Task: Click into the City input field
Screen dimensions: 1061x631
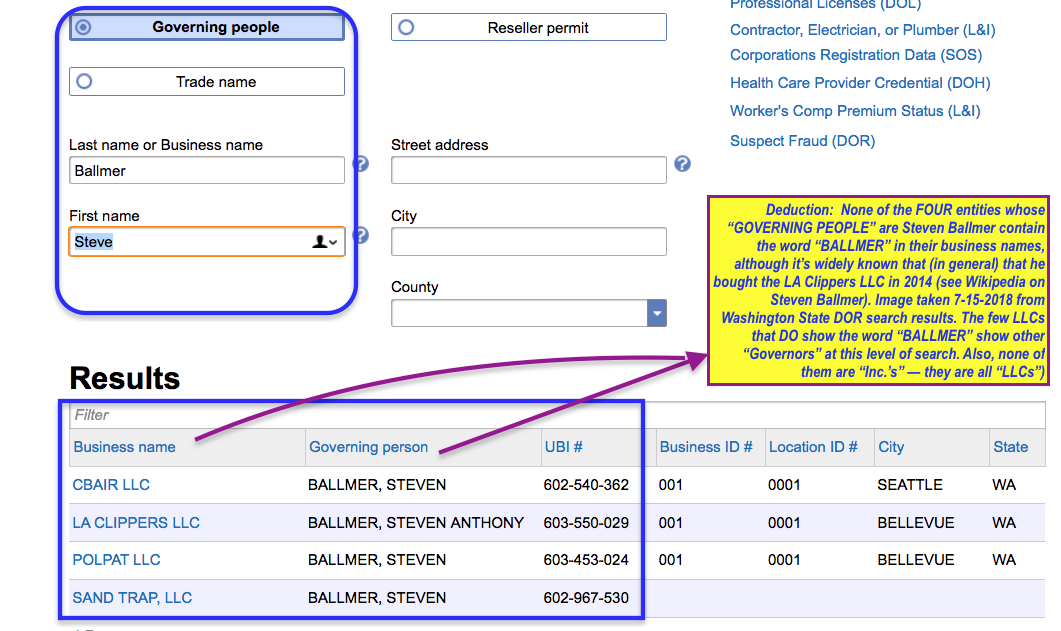Action: tap(528, 242)
